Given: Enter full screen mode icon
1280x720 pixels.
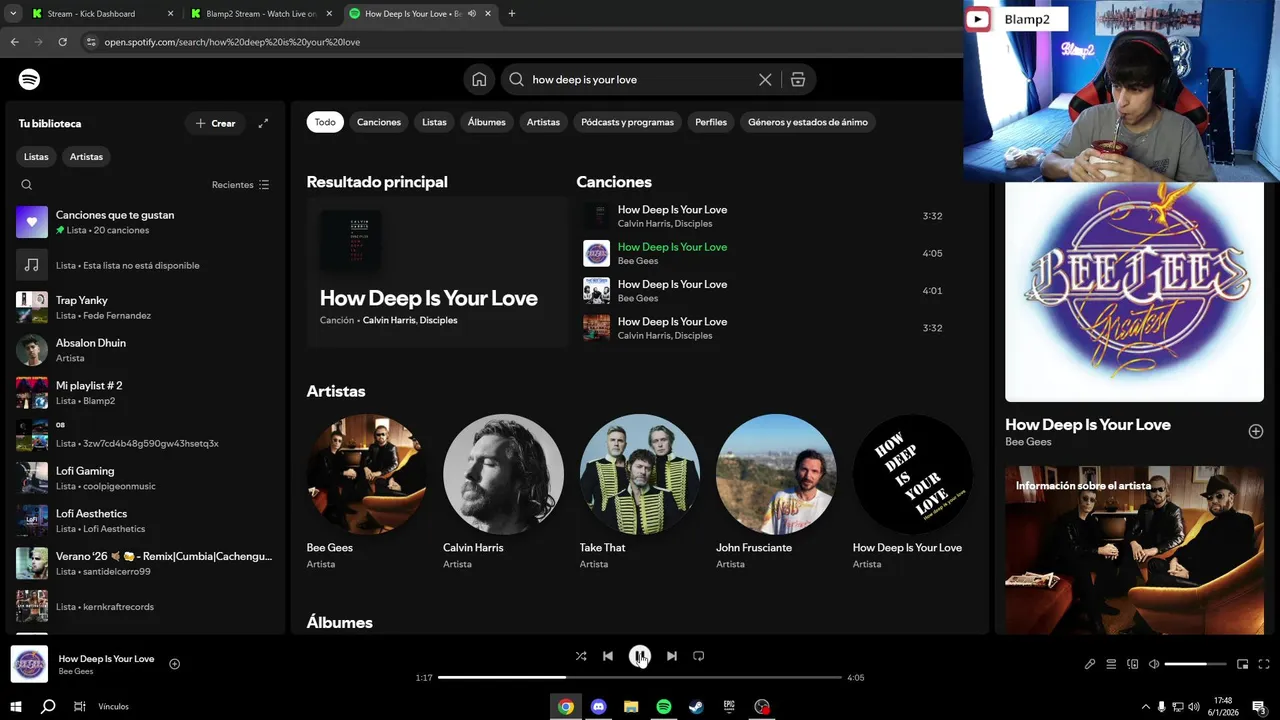Looking at the screenshot, I should 1264,664.
